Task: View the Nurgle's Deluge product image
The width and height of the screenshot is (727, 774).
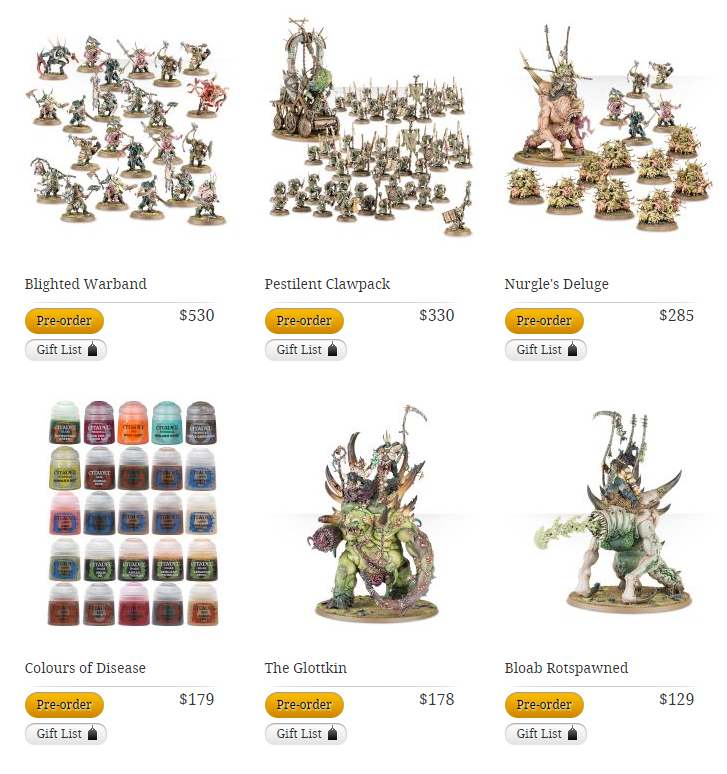Action: pos(608,128)
